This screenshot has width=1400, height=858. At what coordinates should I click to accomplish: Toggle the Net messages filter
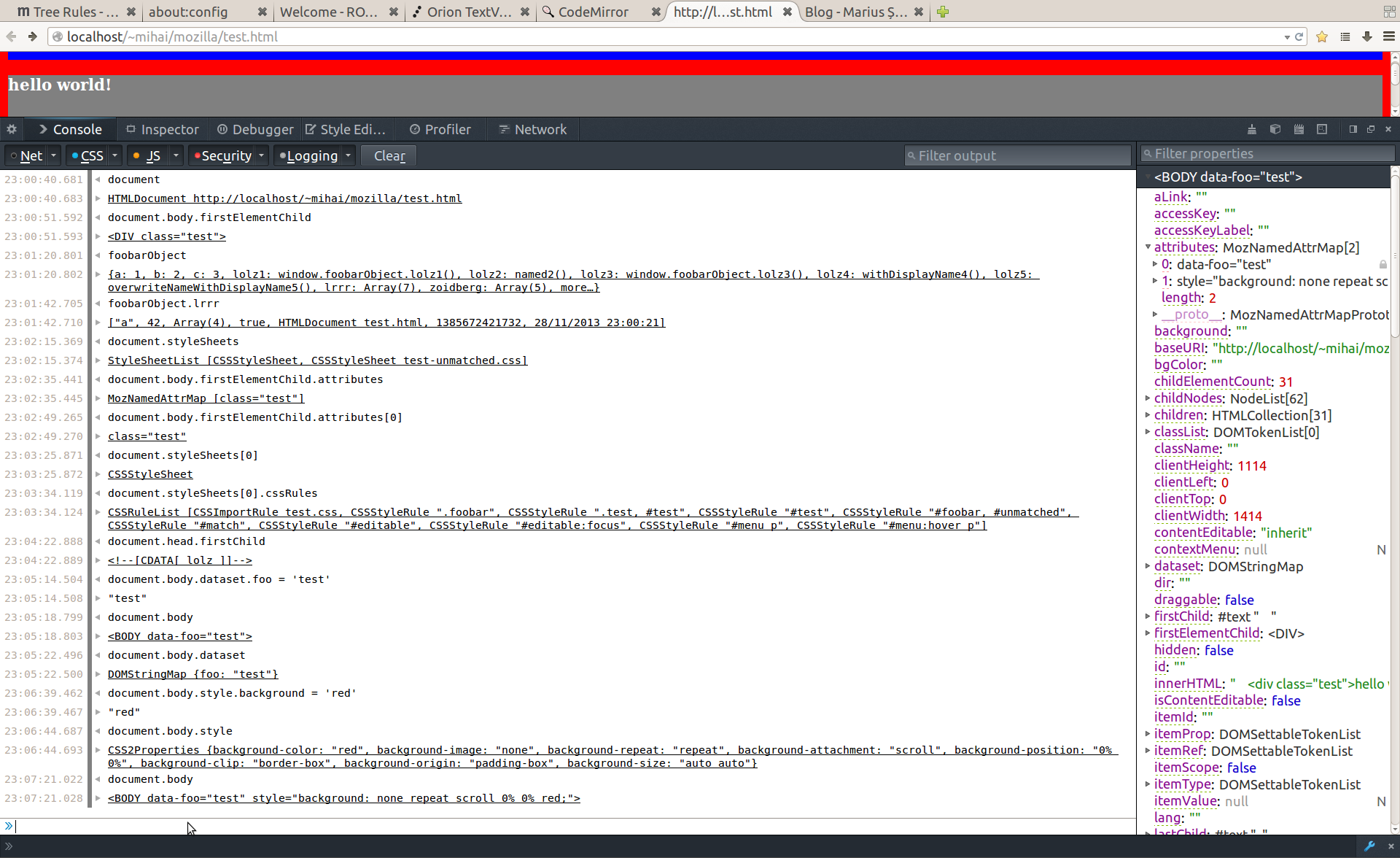coord(26,155)
